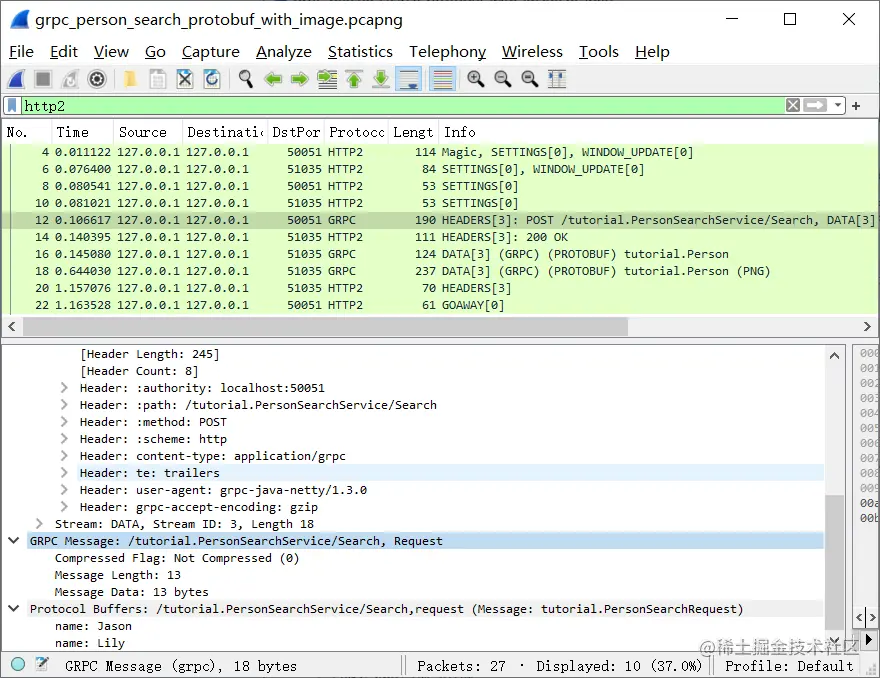The width and height of the screenshot is (880, 678).
Task: Select packet 14 HEADERS 200 OK
Action: pyautogui.click(x=439, y=237)
